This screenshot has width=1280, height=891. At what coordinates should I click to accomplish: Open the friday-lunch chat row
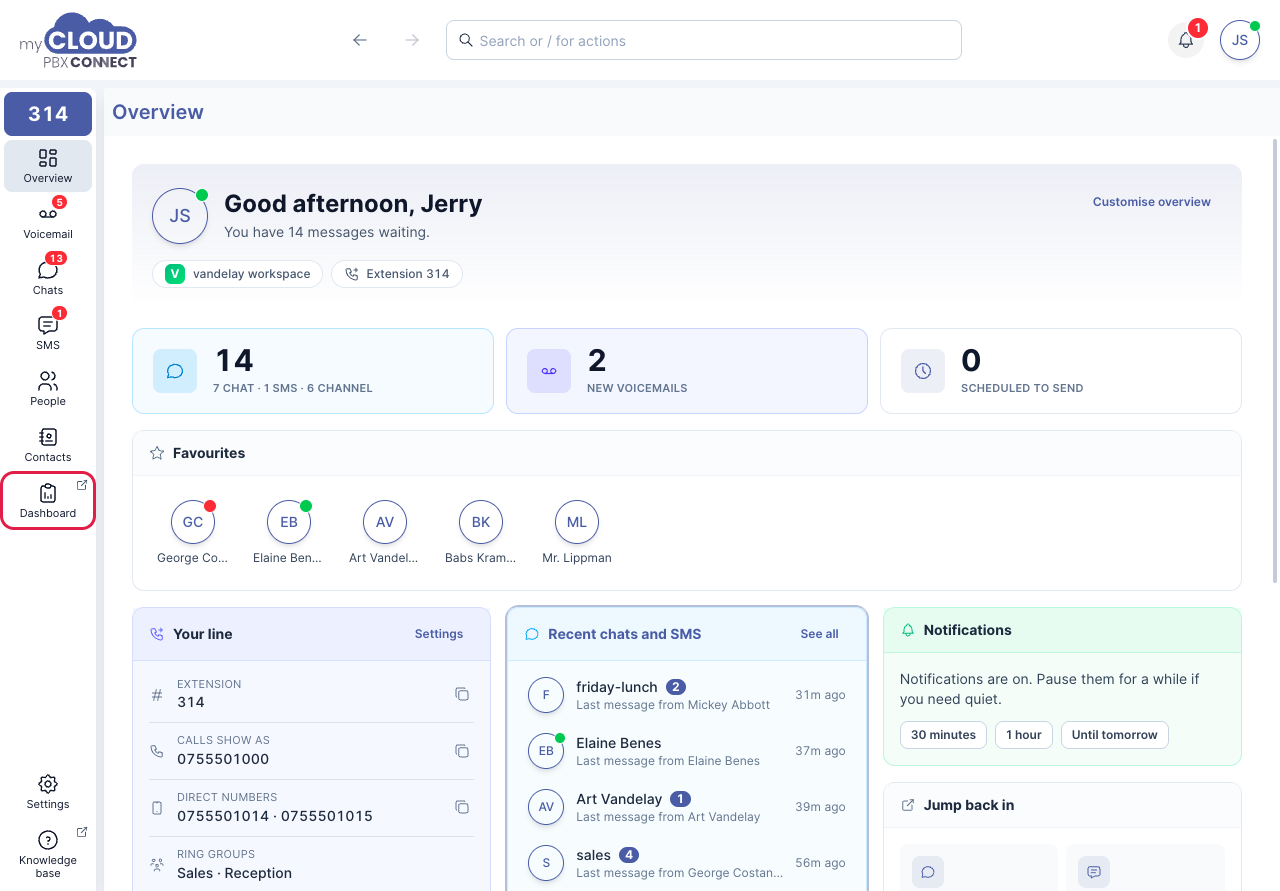pyautogui.click(x=687, y=695)
